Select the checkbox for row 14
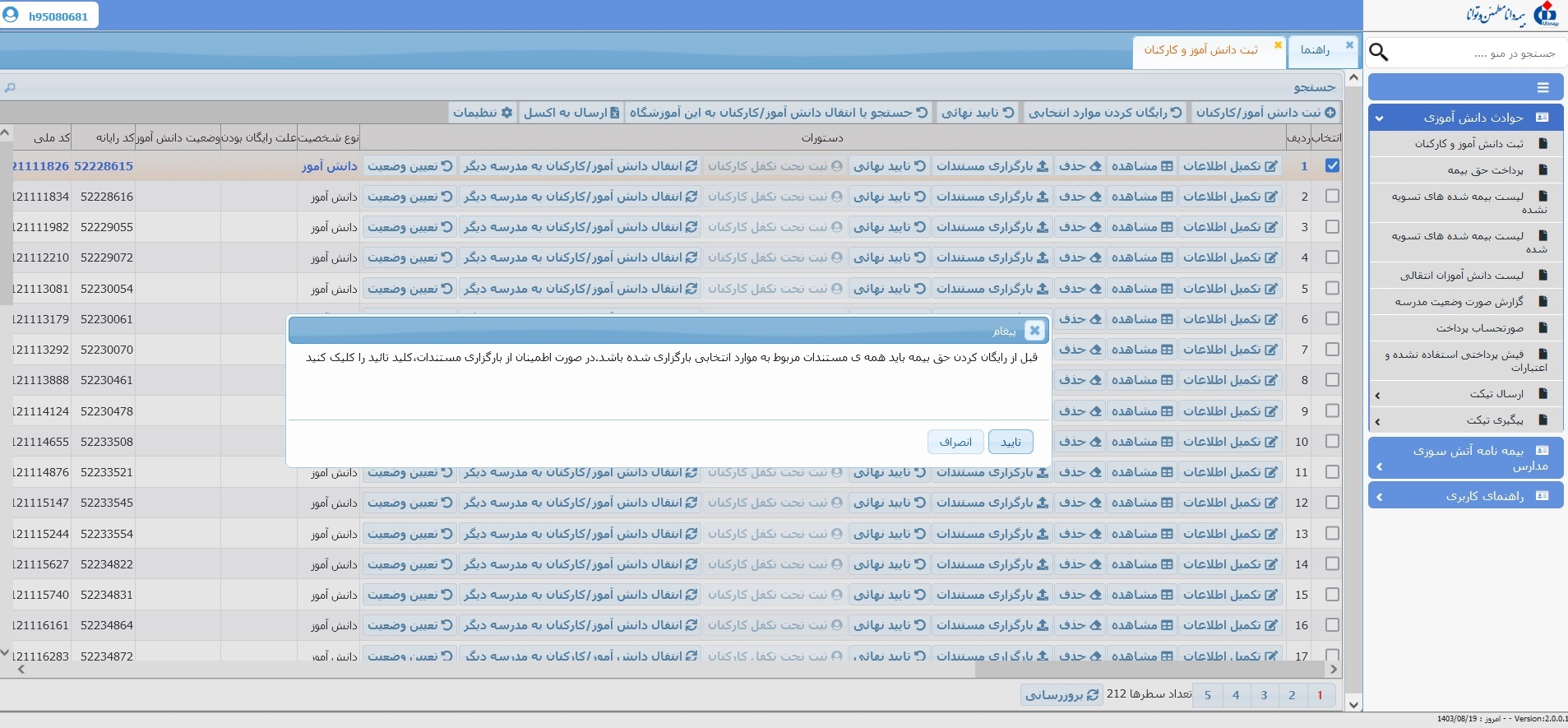Image resolution: width=1568 pixels, height=728 pixels. [1332, 564]
